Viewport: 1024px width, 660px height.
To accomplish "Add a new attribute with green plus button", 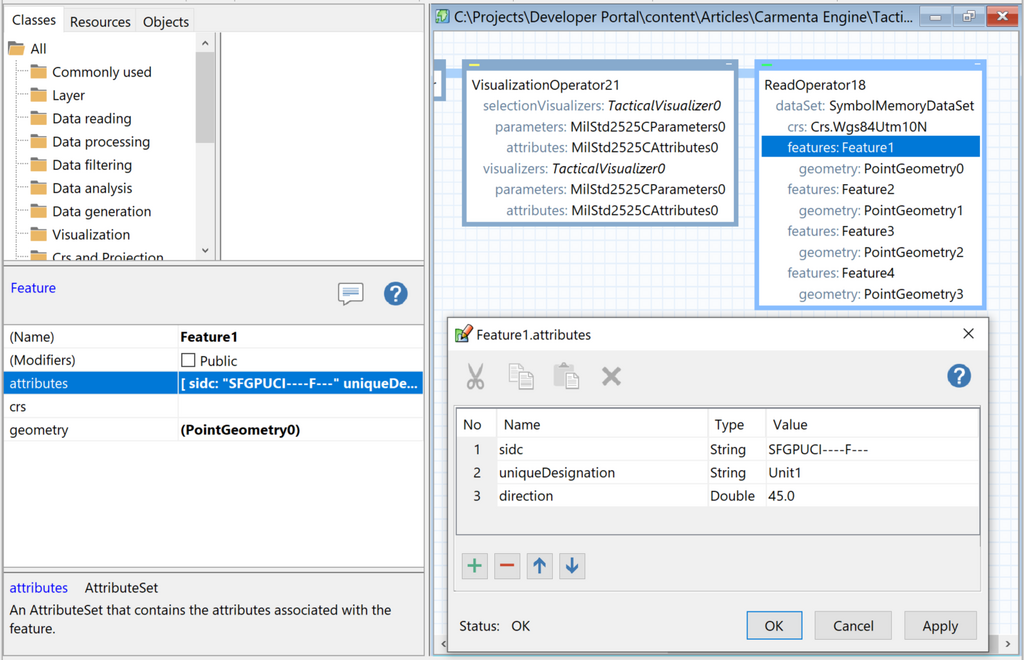I will 475,566.
